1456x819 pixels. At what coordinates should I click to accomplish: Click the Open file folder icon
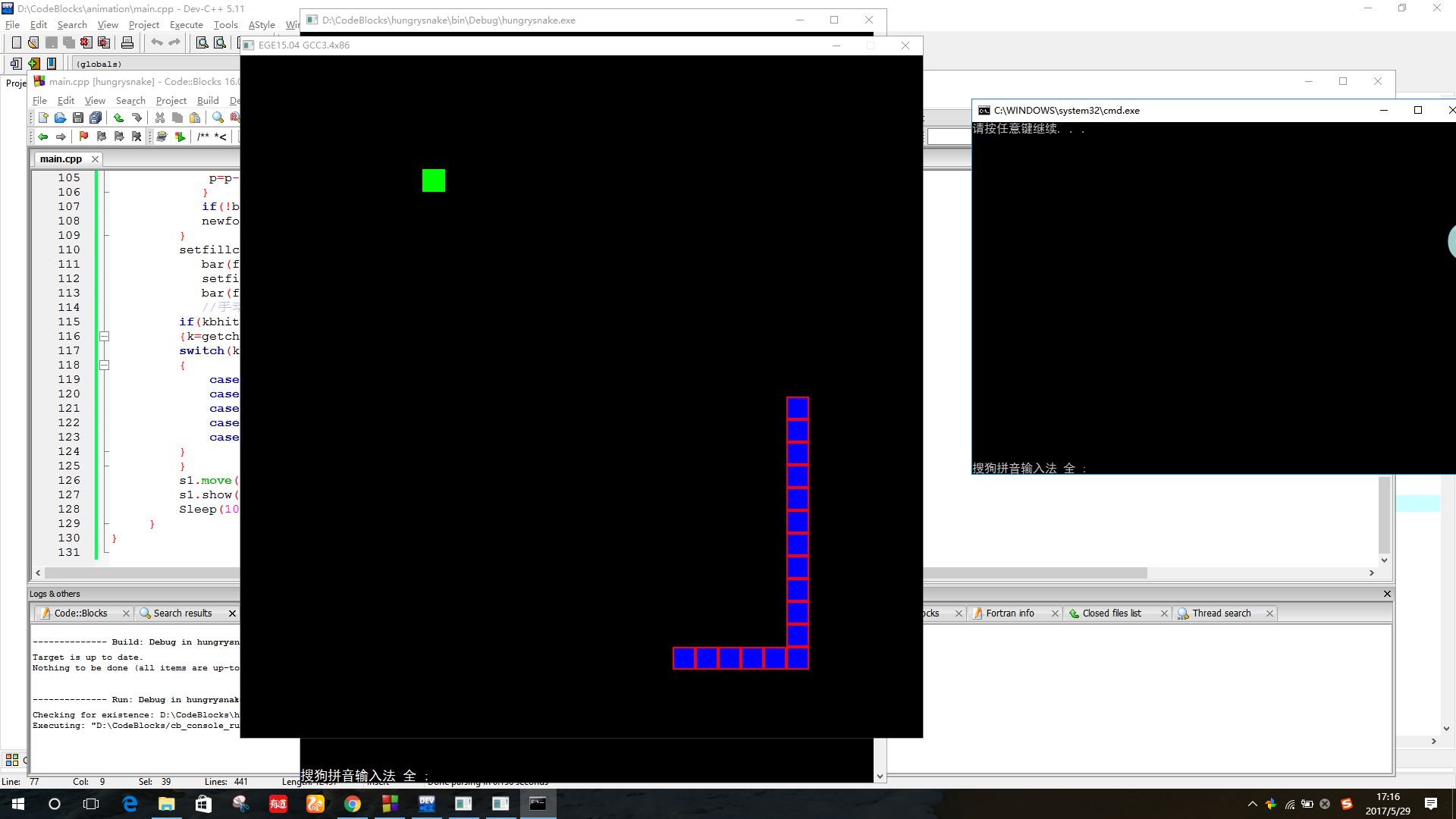[x=60, y=118]
